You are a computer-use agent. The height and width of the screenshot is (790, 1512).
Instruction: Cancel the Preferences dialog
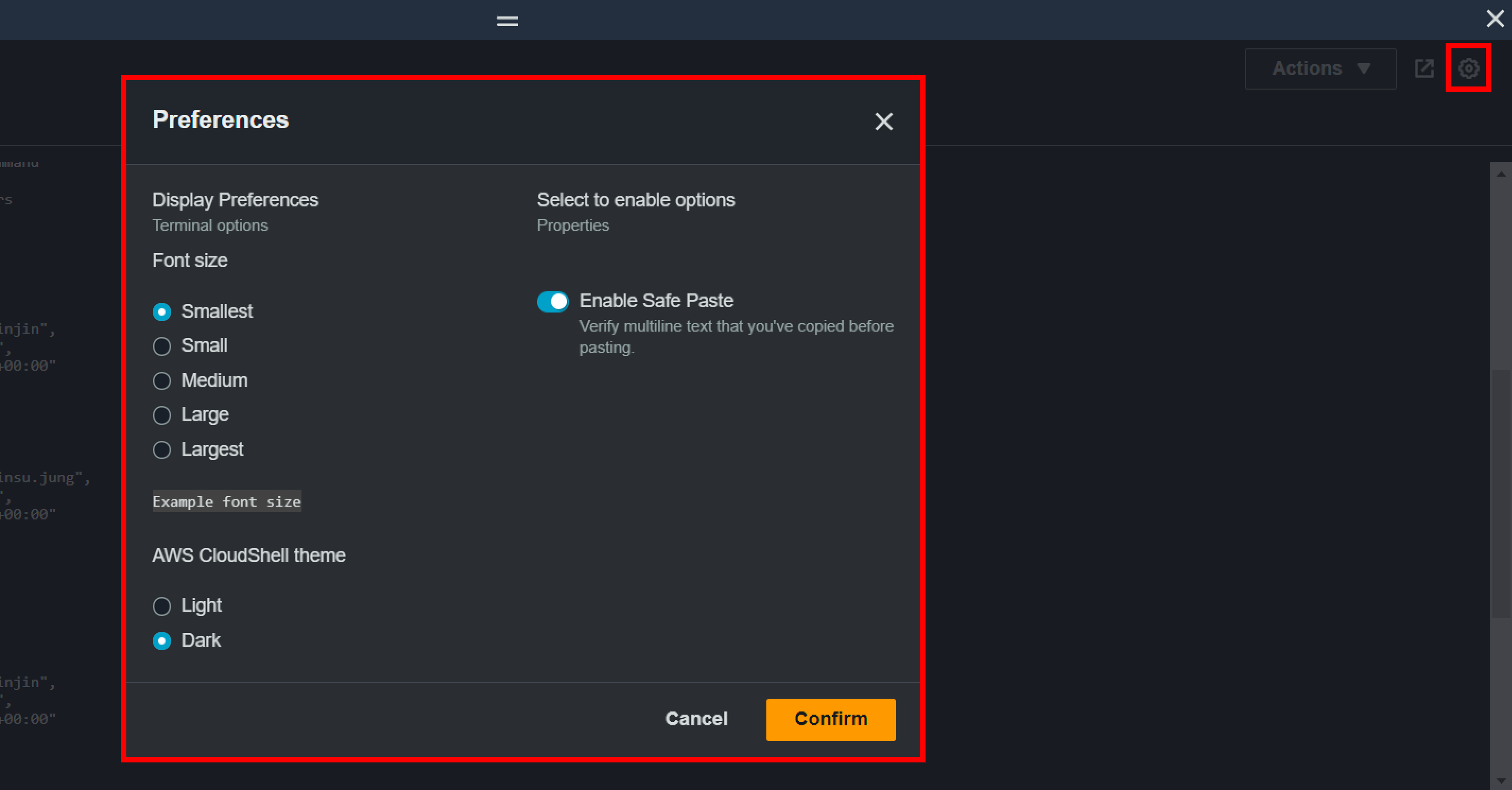coord(696,719)
